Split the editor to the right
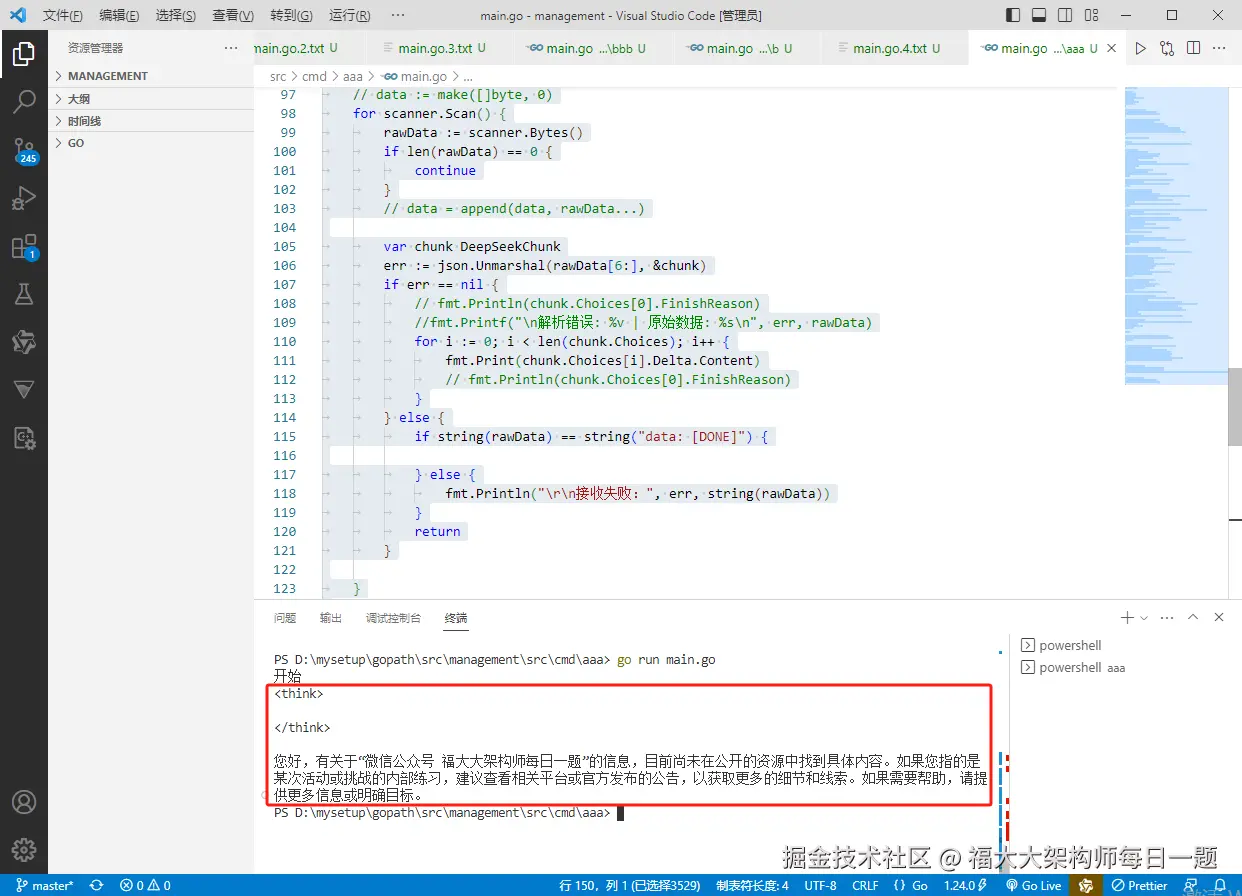 (x=1193, y=48)
